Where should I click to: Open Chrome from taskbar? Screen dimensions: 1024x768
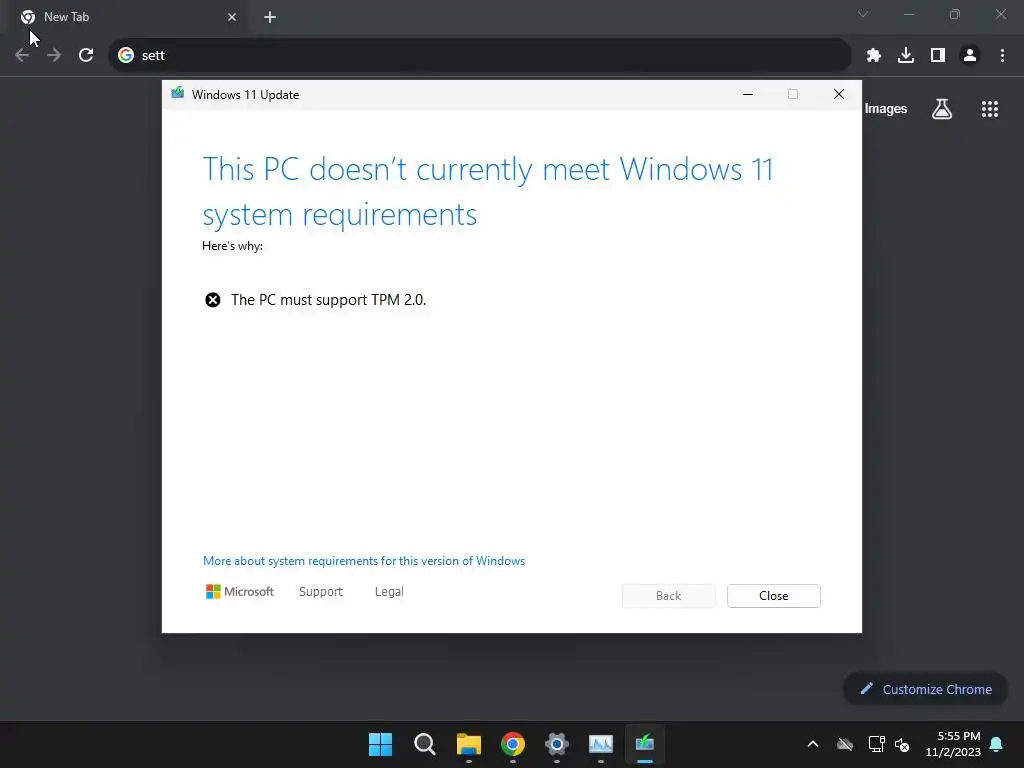(513, 744)
